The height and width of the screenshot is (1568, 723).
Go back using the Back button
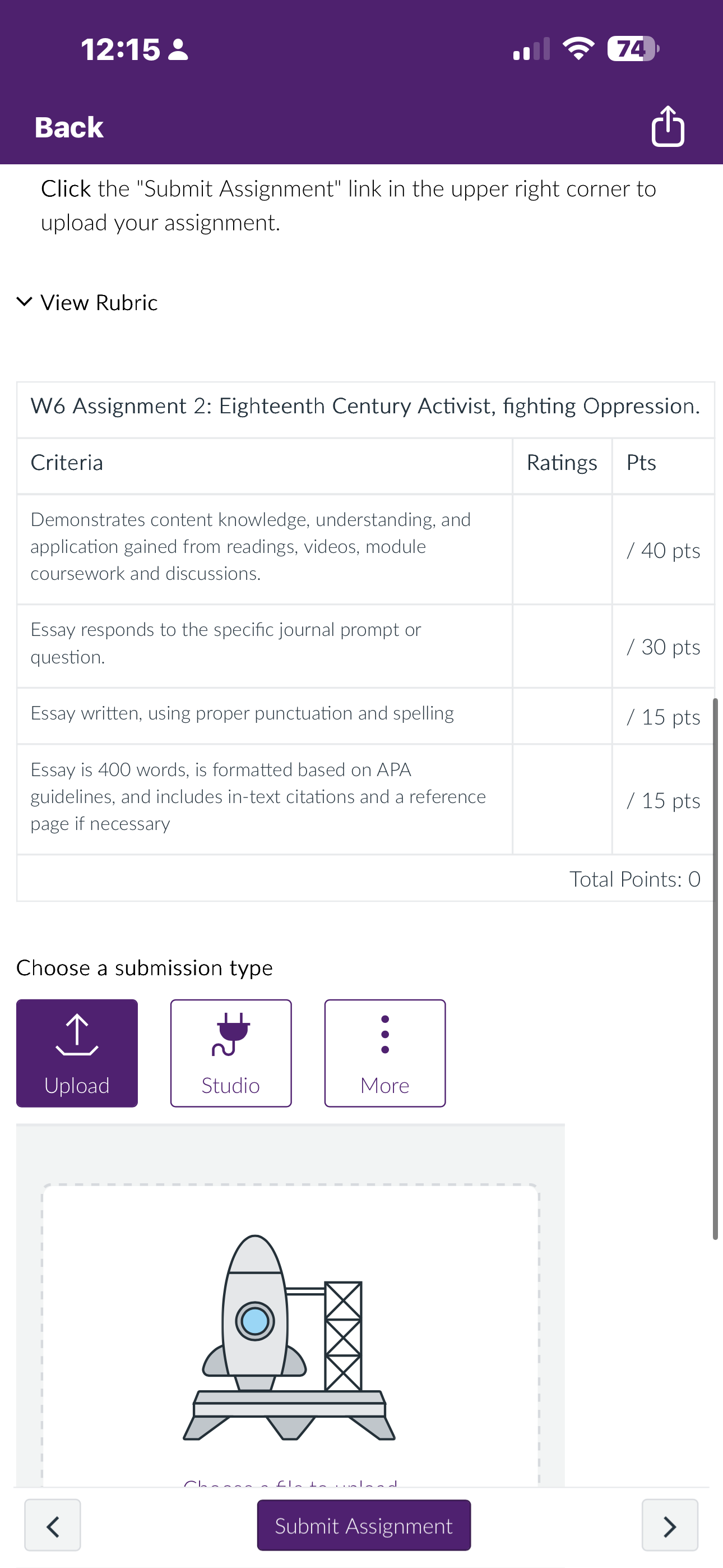(x=69, y=127)
